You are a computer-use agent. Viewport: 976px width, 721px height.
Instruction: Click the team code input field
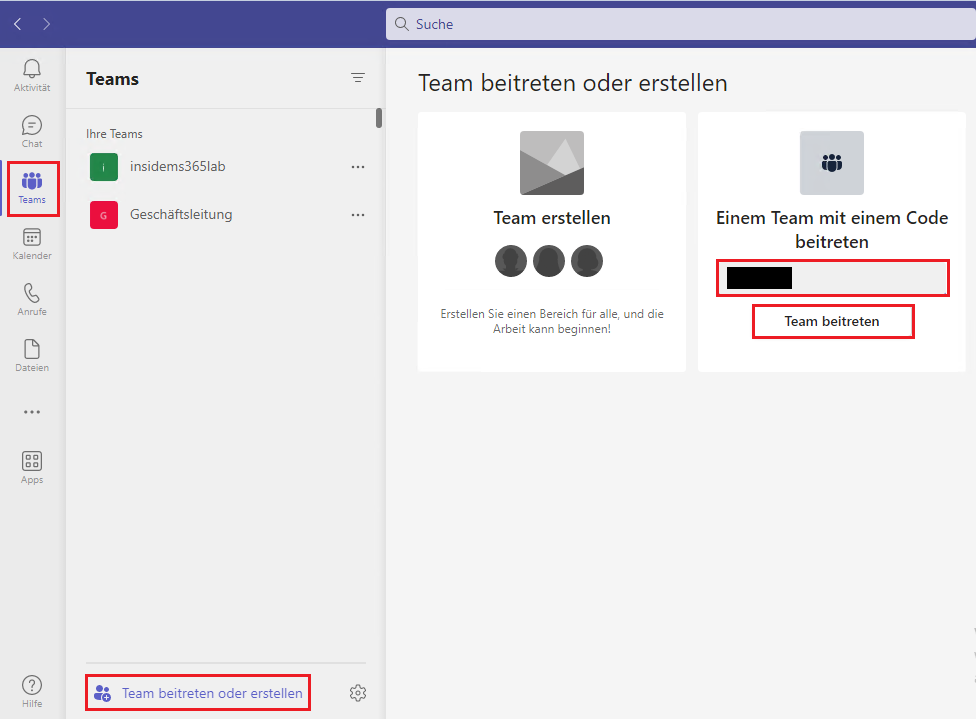coord(832,277)
